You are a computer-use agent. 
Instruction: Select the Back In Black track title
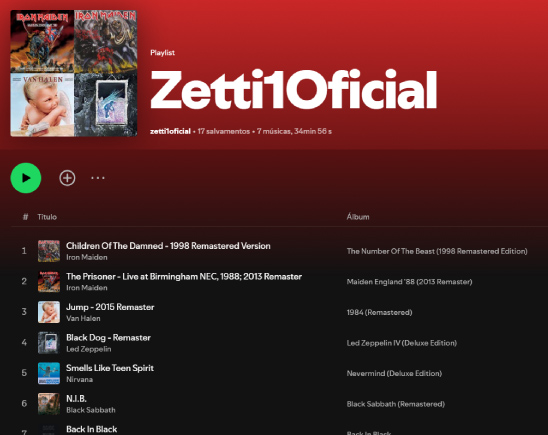[92, 429]
